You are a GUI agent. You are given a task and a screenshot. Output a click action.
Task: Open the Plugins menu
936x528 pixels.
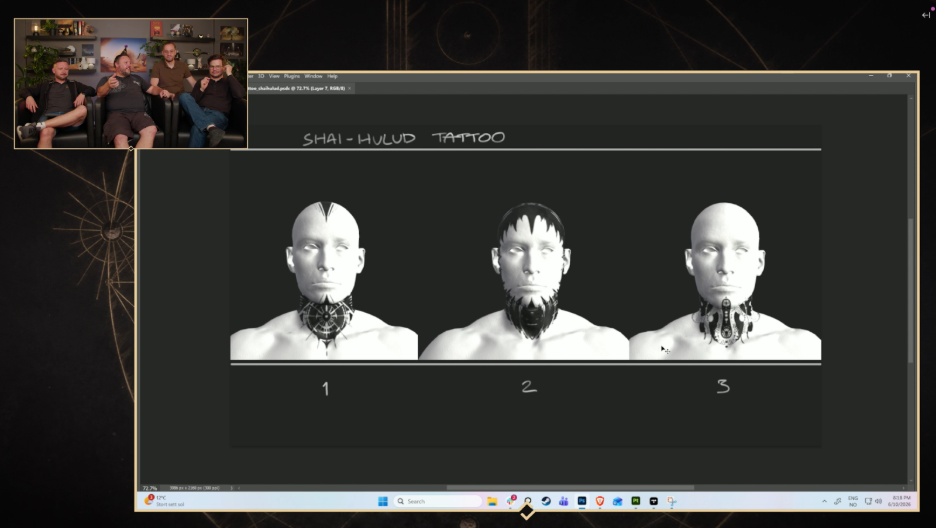[292, 76]
